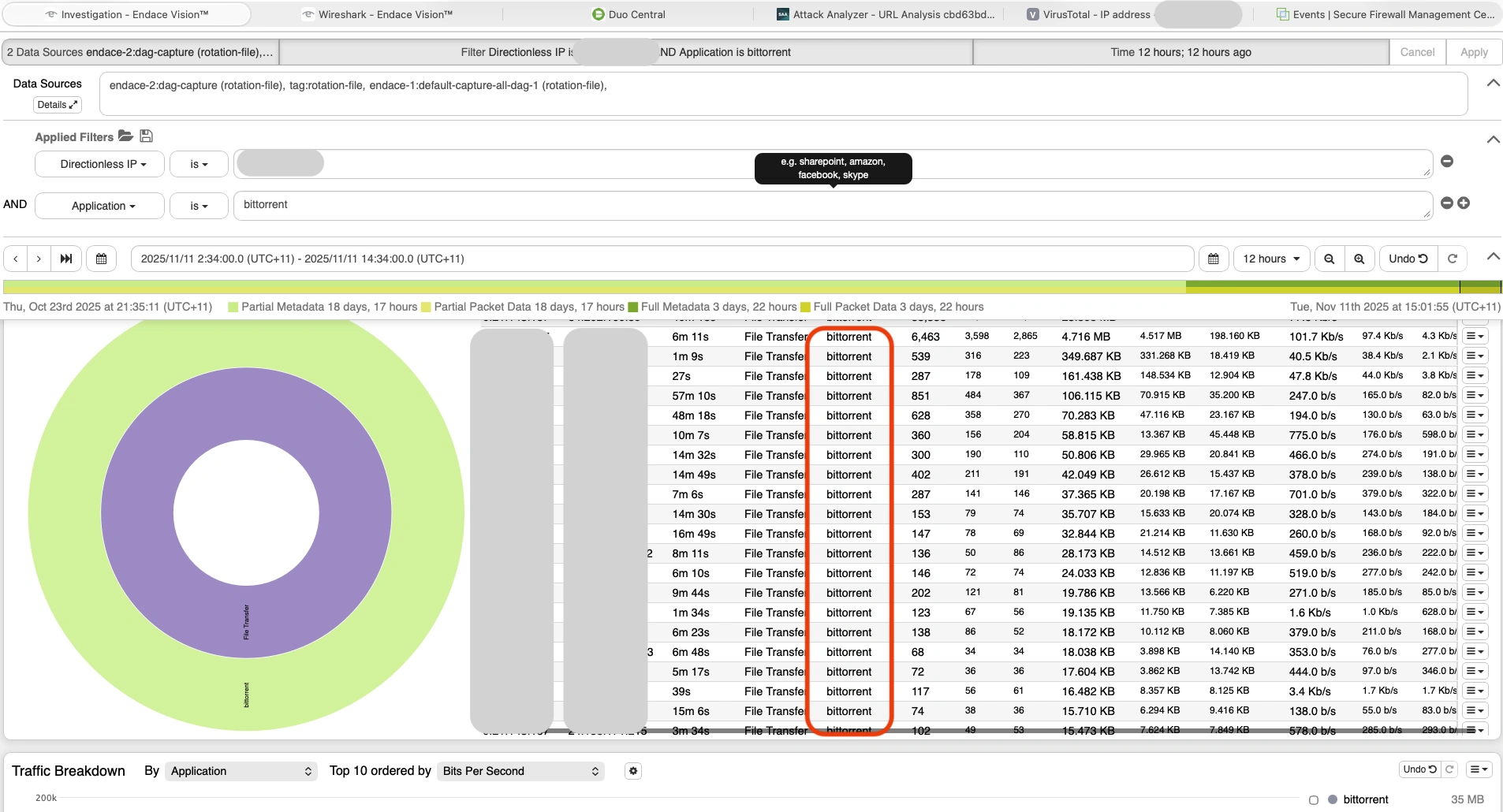The width and height of the screenshot is (1503, 812).
Task: Save the applied filters with disk icon
Action: click(x=146, y=136)
